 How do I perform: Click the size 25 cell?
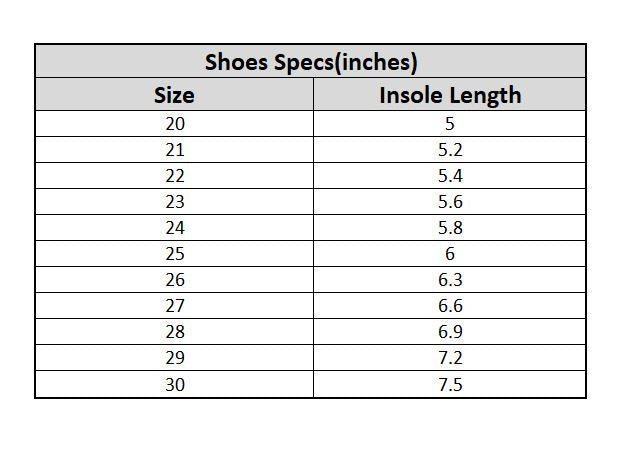pos(174,254)
